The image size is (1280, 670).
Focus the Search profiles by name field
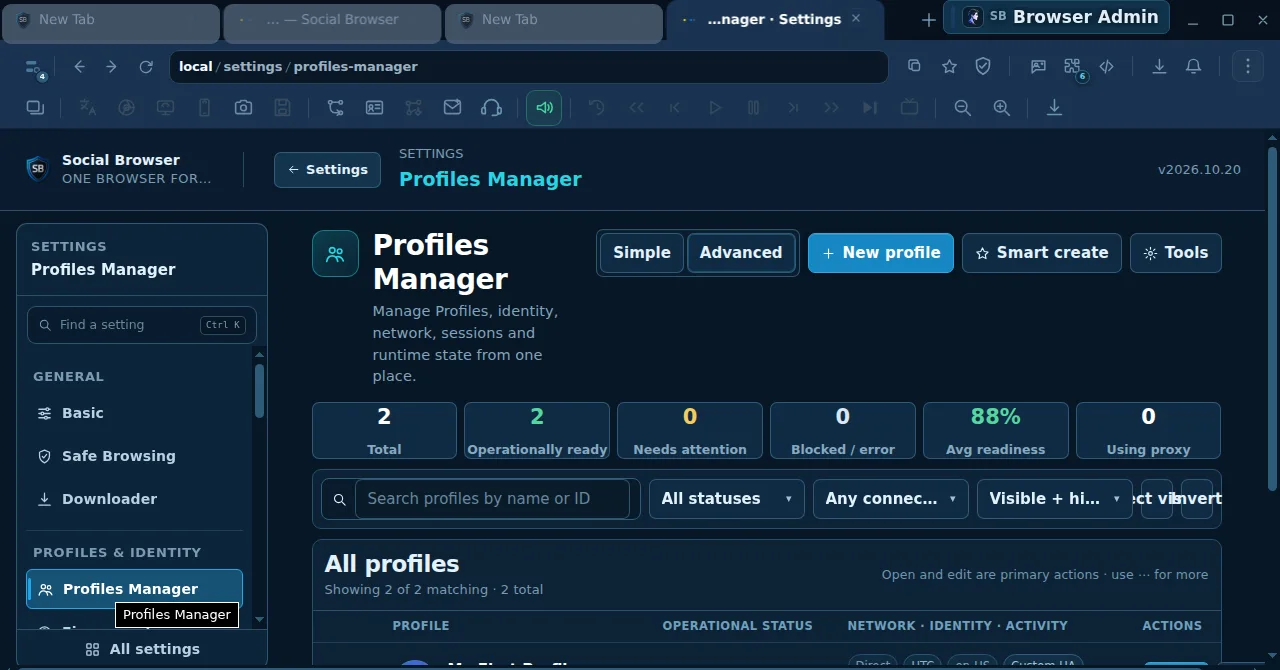click(492, 498)
